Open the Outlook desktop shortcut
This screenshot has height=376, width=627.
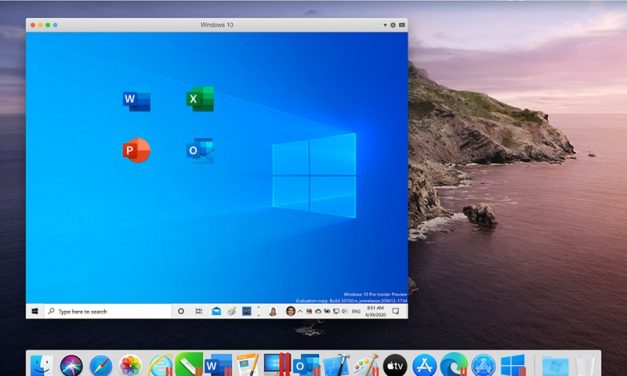tap(200, 150)
